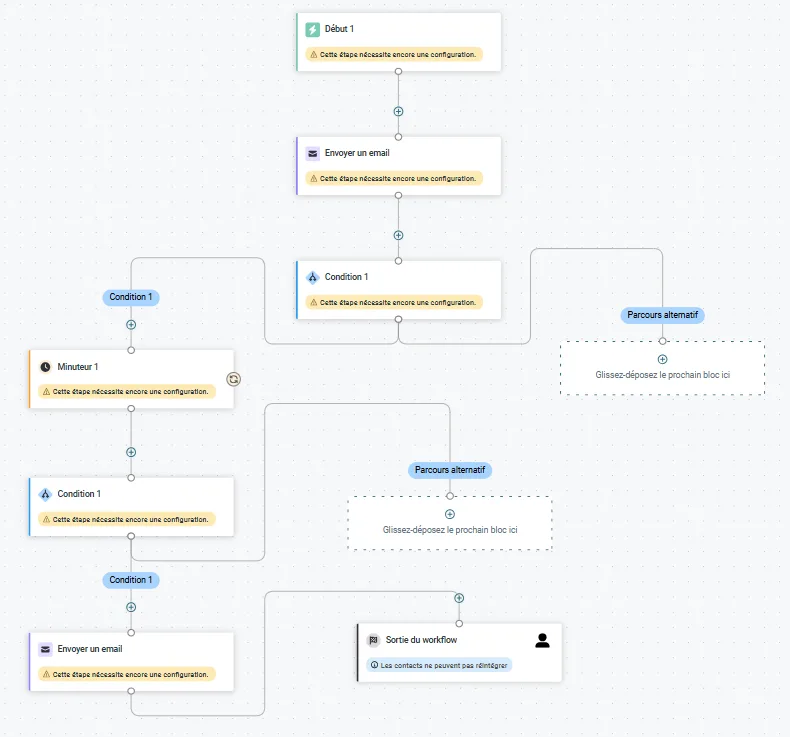
Task: Open the bottom Envoyer un email block
Action: pyautogui.click(x=131, y=662)
